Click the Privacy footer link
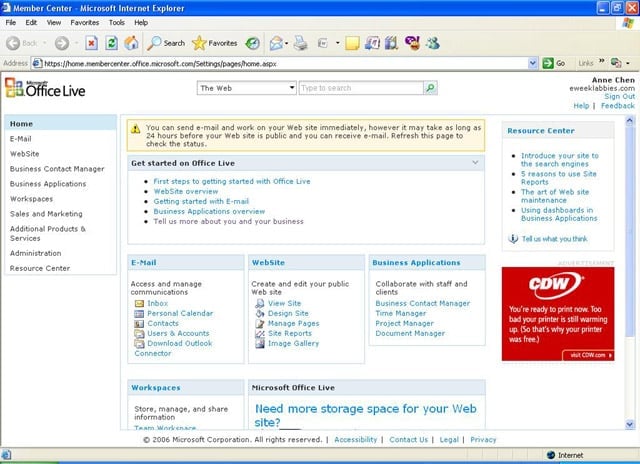 [x=483, y=440]
